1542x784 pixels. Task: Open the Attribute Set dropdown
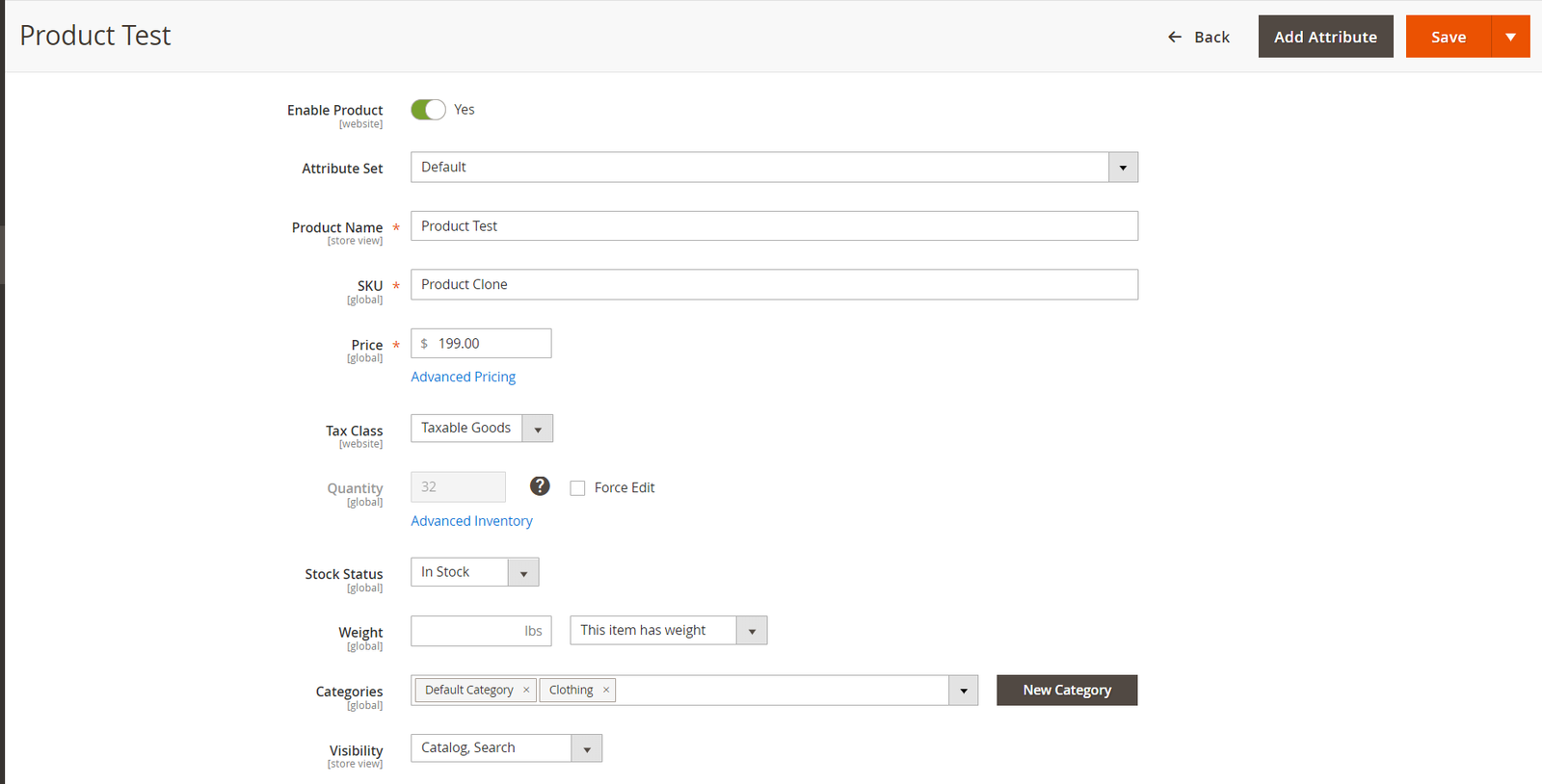click(774, 168)
